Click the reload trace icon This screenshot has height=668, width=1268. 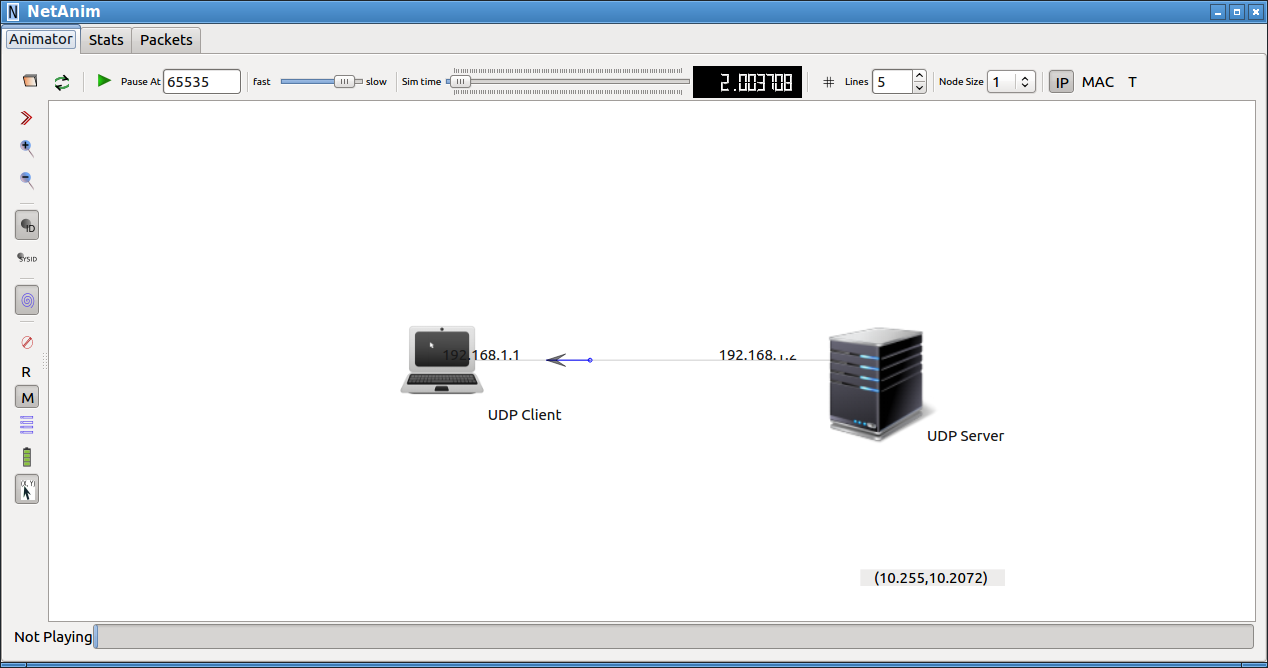click(x=61, y=81)
